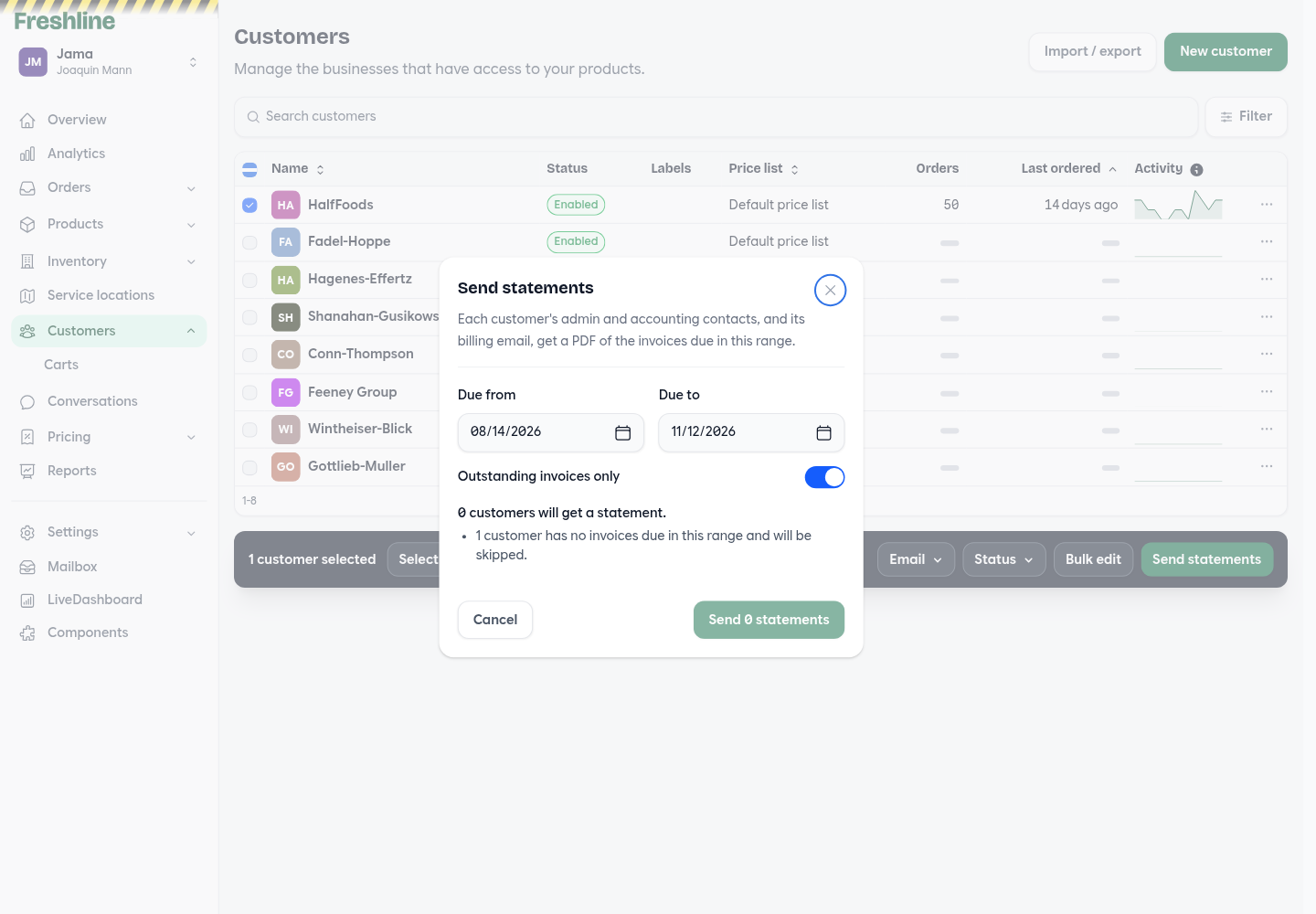Open the HalfFoods customer name
This screenshot has width=1316, height=914.
pyautogui.click(x=340, y=205)
